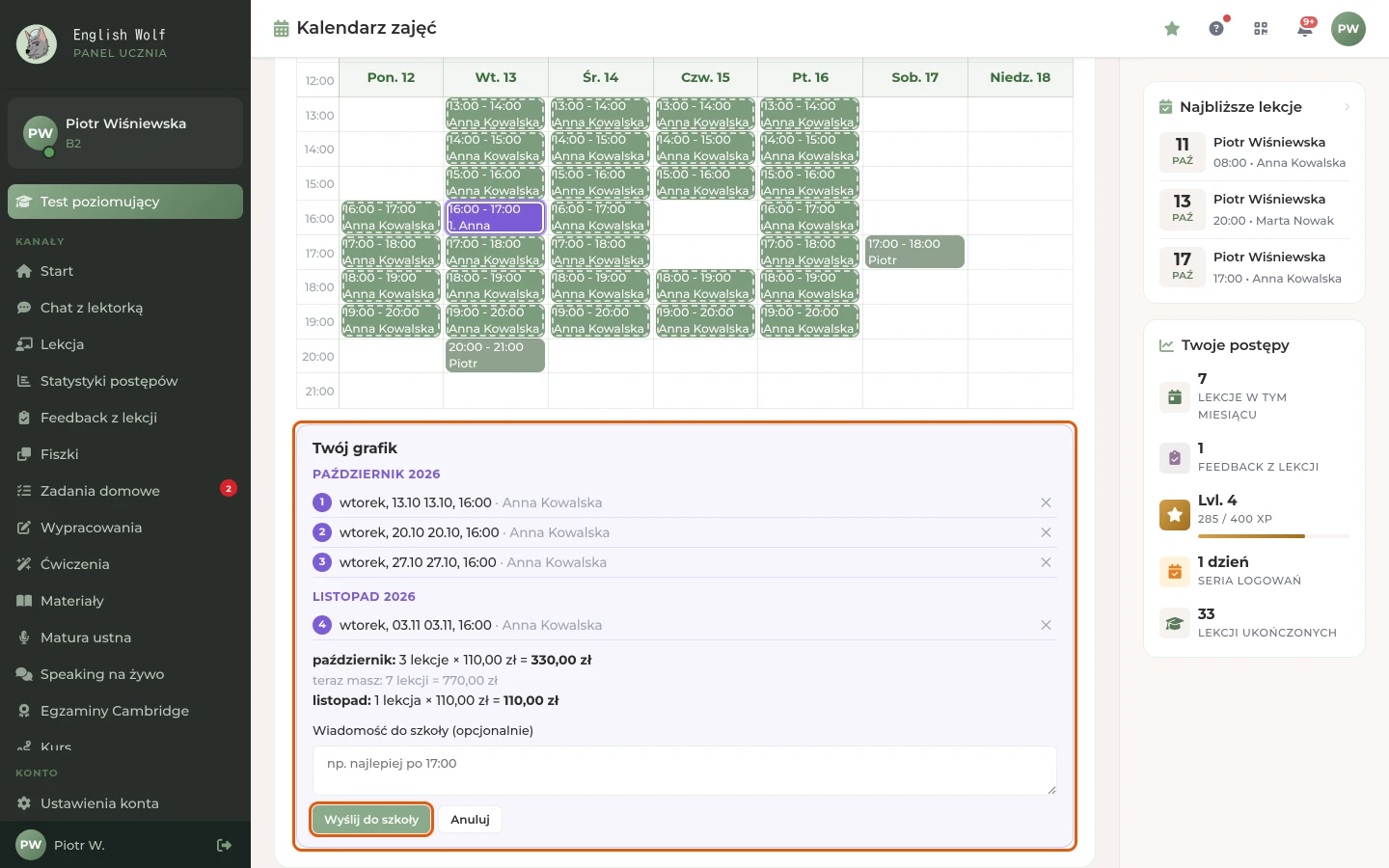Click the Lvl. 4 XP progress bar
1389x868 pixels.
(x=1274, y=535)
